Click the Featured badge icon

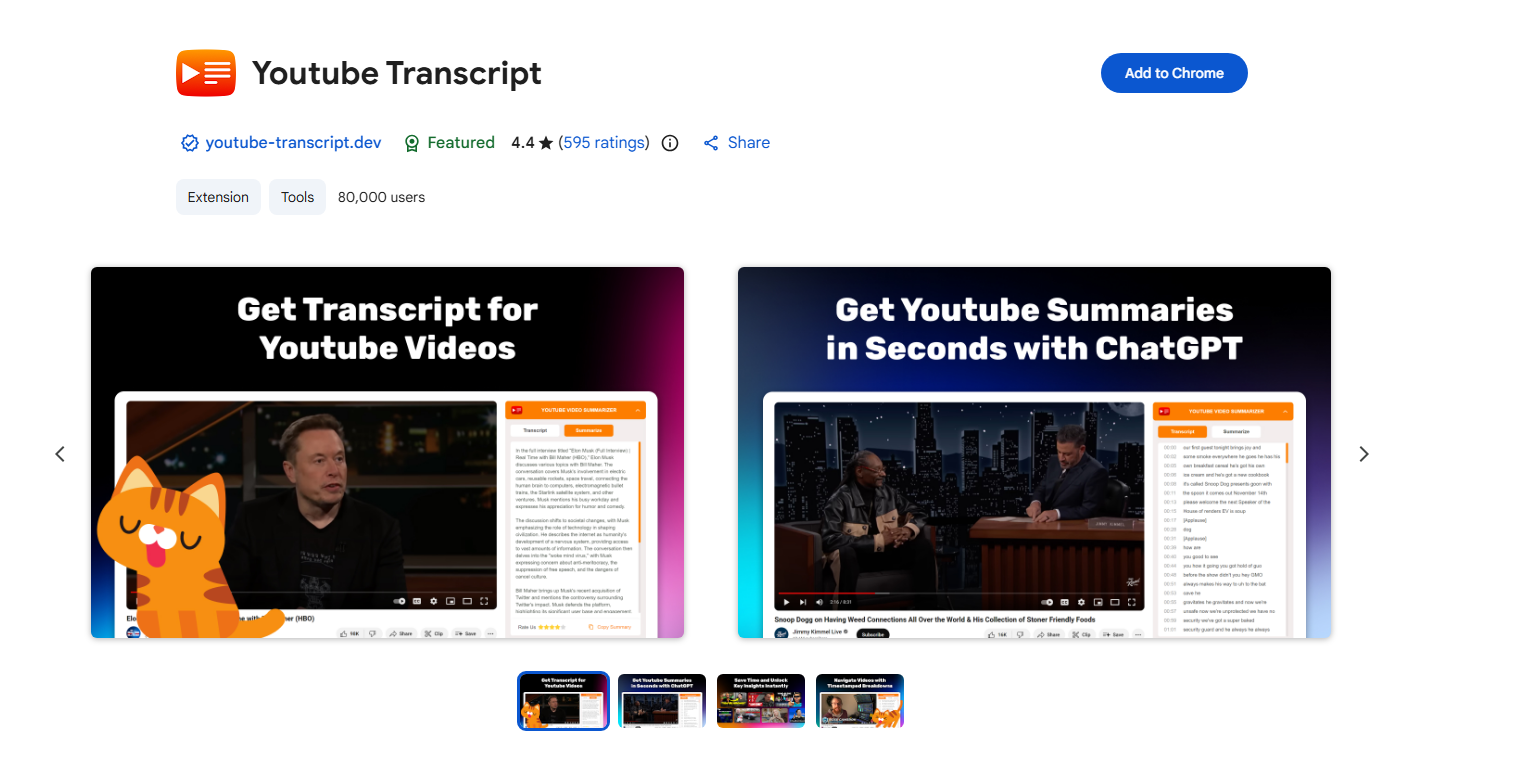point(412,143)
